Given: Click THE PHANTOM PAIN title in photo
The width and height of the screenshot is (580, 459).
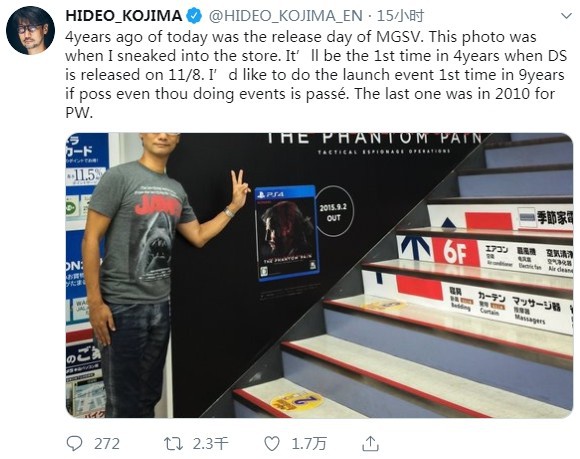Looking at the screenshot, I should pos(374,138).
